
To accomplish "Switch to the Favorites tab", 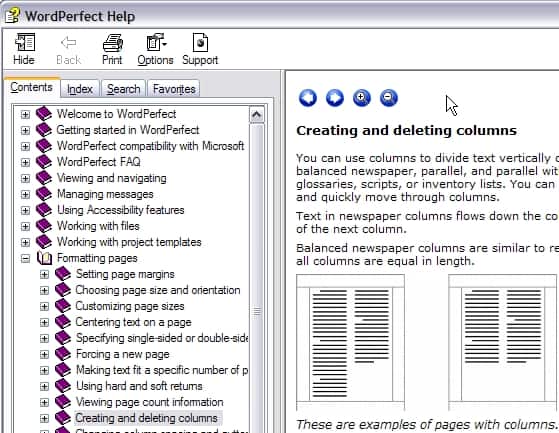I will [x=174, y=89].
